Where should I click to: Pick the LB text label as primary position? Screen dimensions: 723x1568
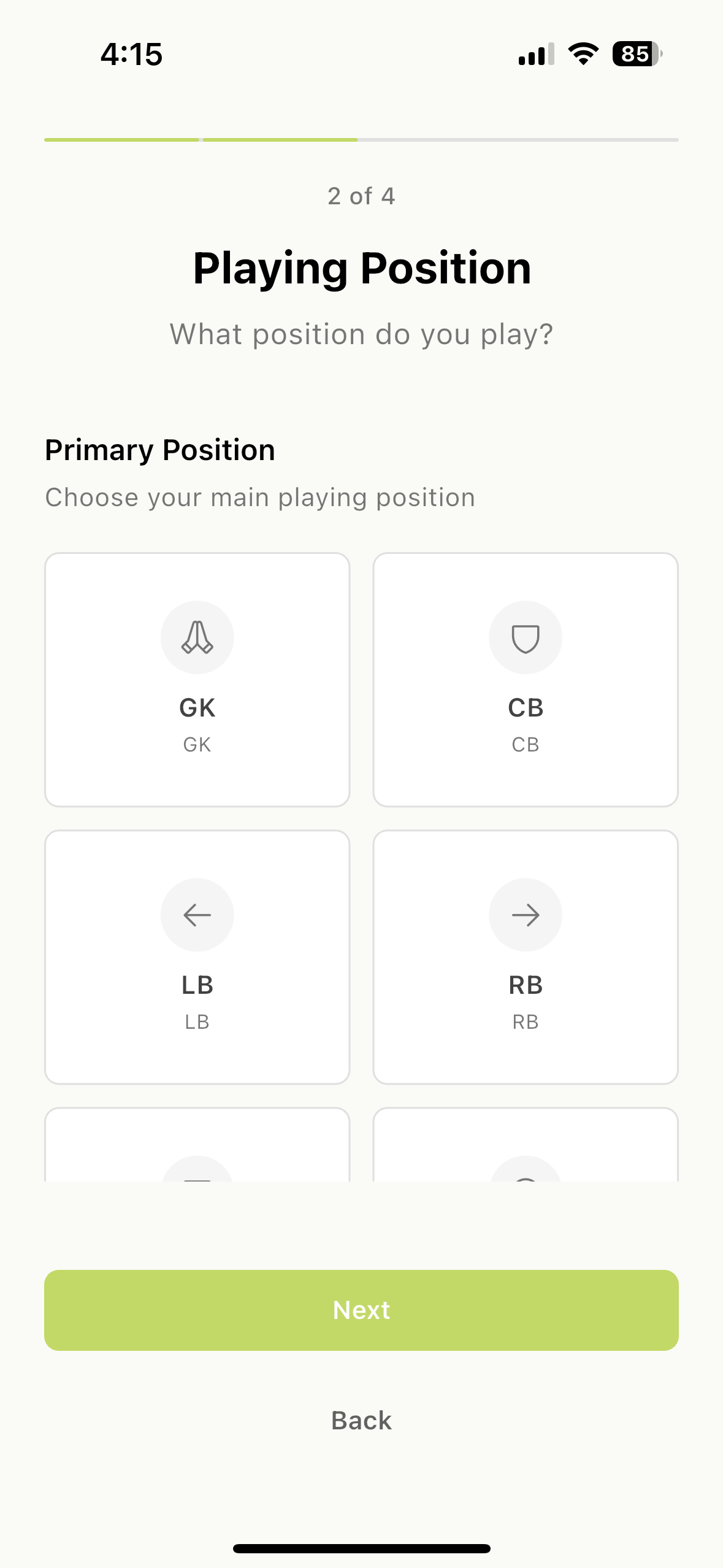pos(197,985)
